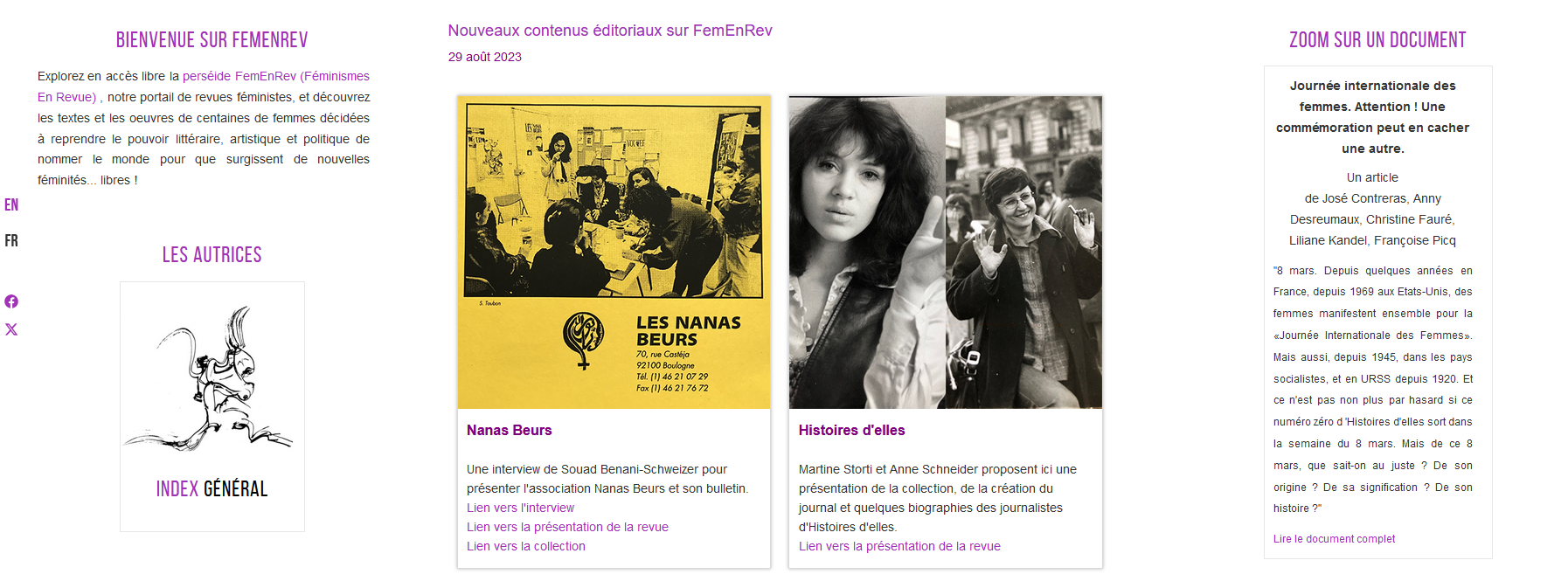Open the Nanas Beurs card title
This screenshot has width=1568, height=588.
(x=510, y=430)
